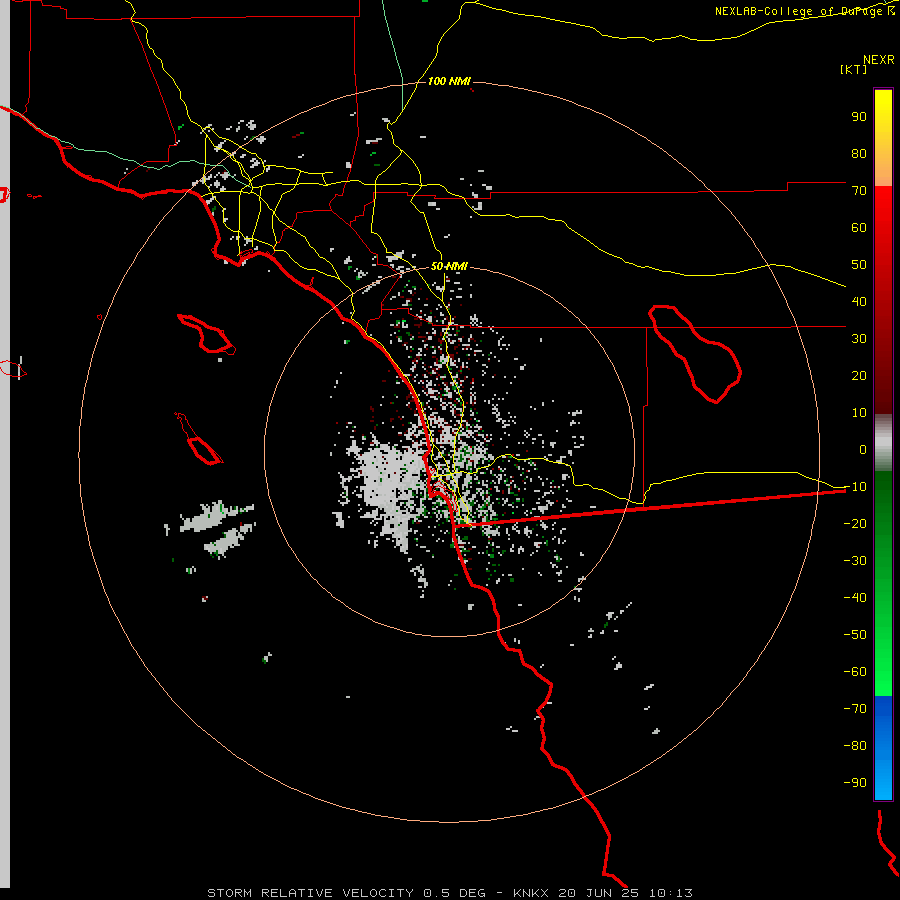Click the NEXLAB-College of DuPage credit text
The height and width of the screenshot is (900, 900).
[x=805, y=11]
